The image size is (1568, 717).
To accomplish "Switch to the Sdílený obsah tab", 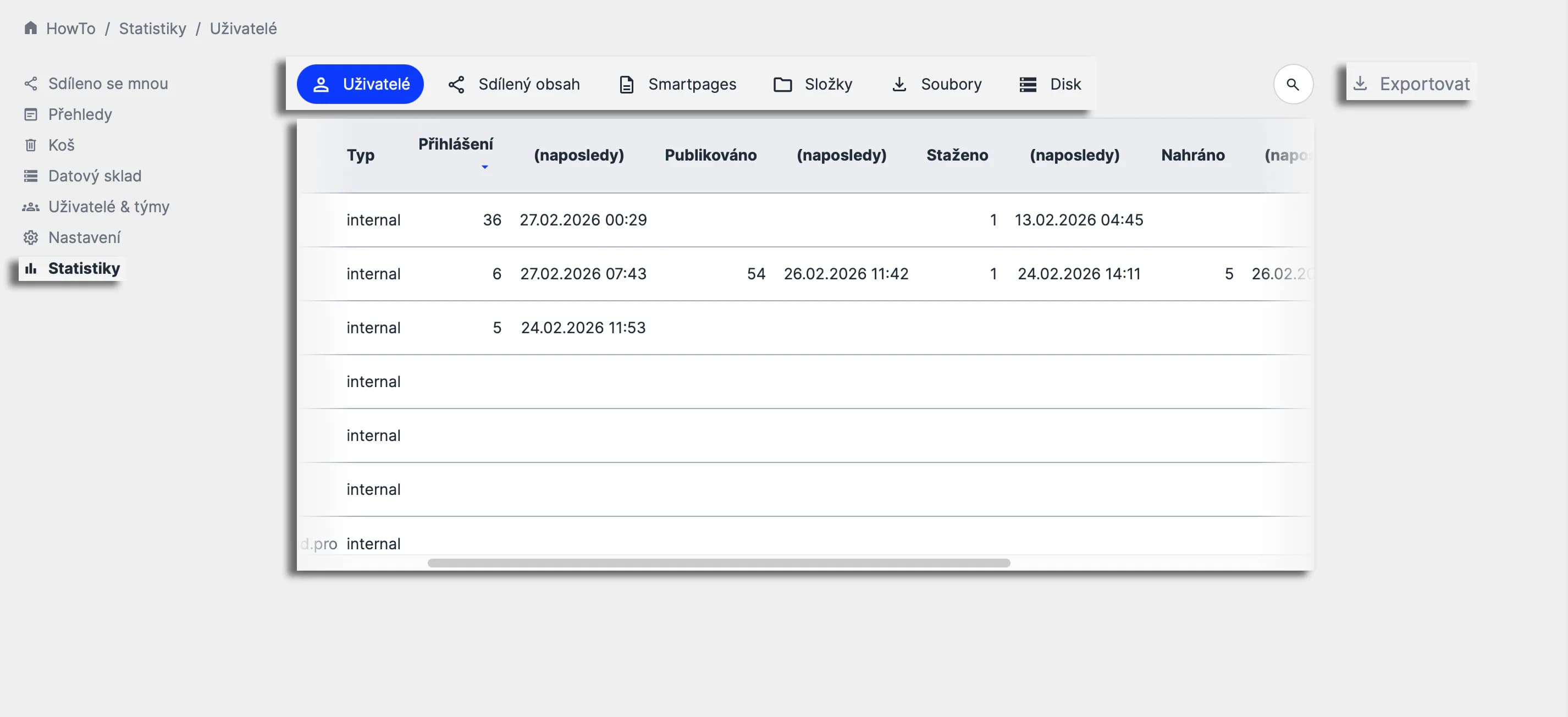I will point(514,84).
